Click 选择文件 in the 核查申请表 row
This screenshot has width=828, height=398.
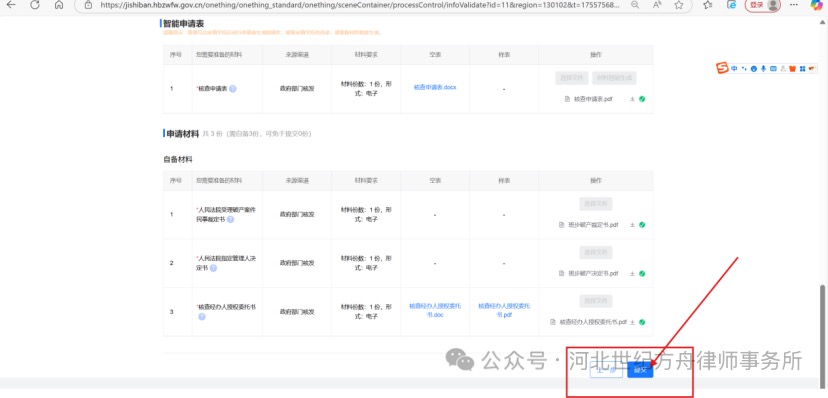pyautogui.click(x=572, y=78)
